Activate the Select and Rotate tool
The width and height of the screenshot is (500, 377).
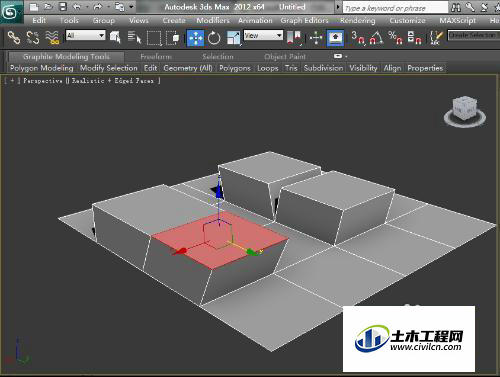pyautogui.click(x=214, y=38)
